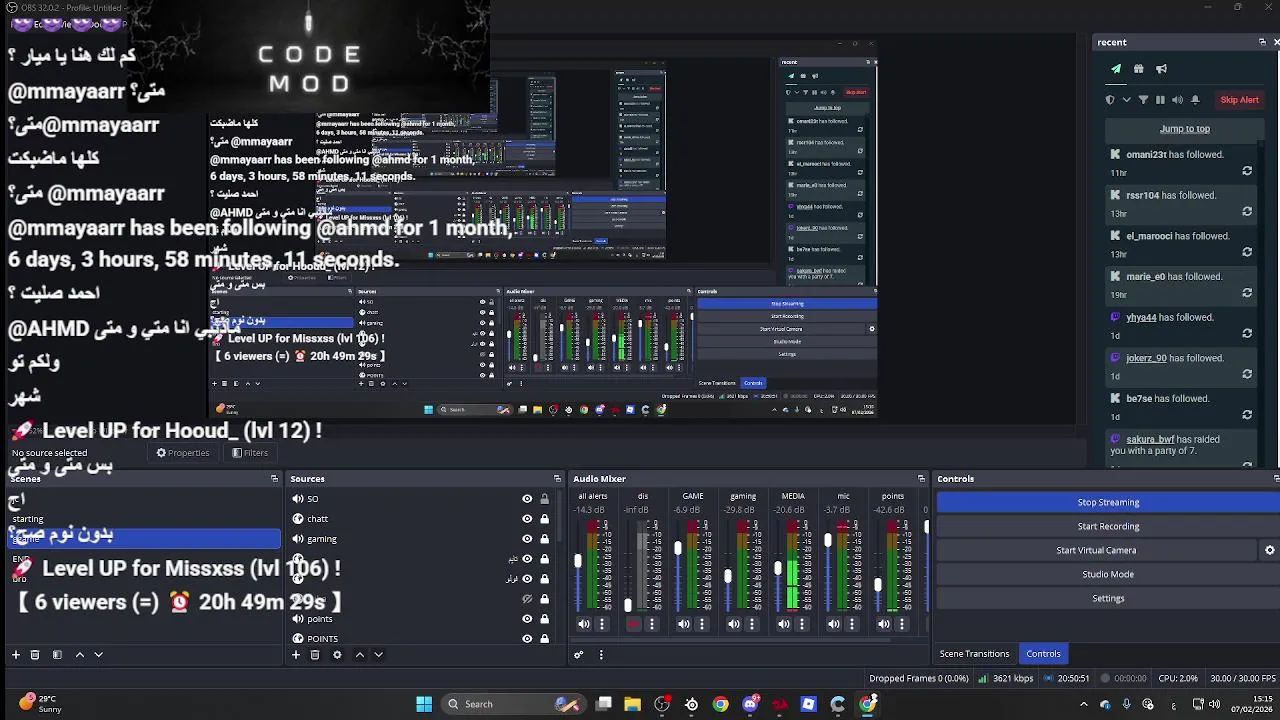The image size is (1280, 720).
Task: Open points channel three-dot menu
Action: (x=902, y=624)
